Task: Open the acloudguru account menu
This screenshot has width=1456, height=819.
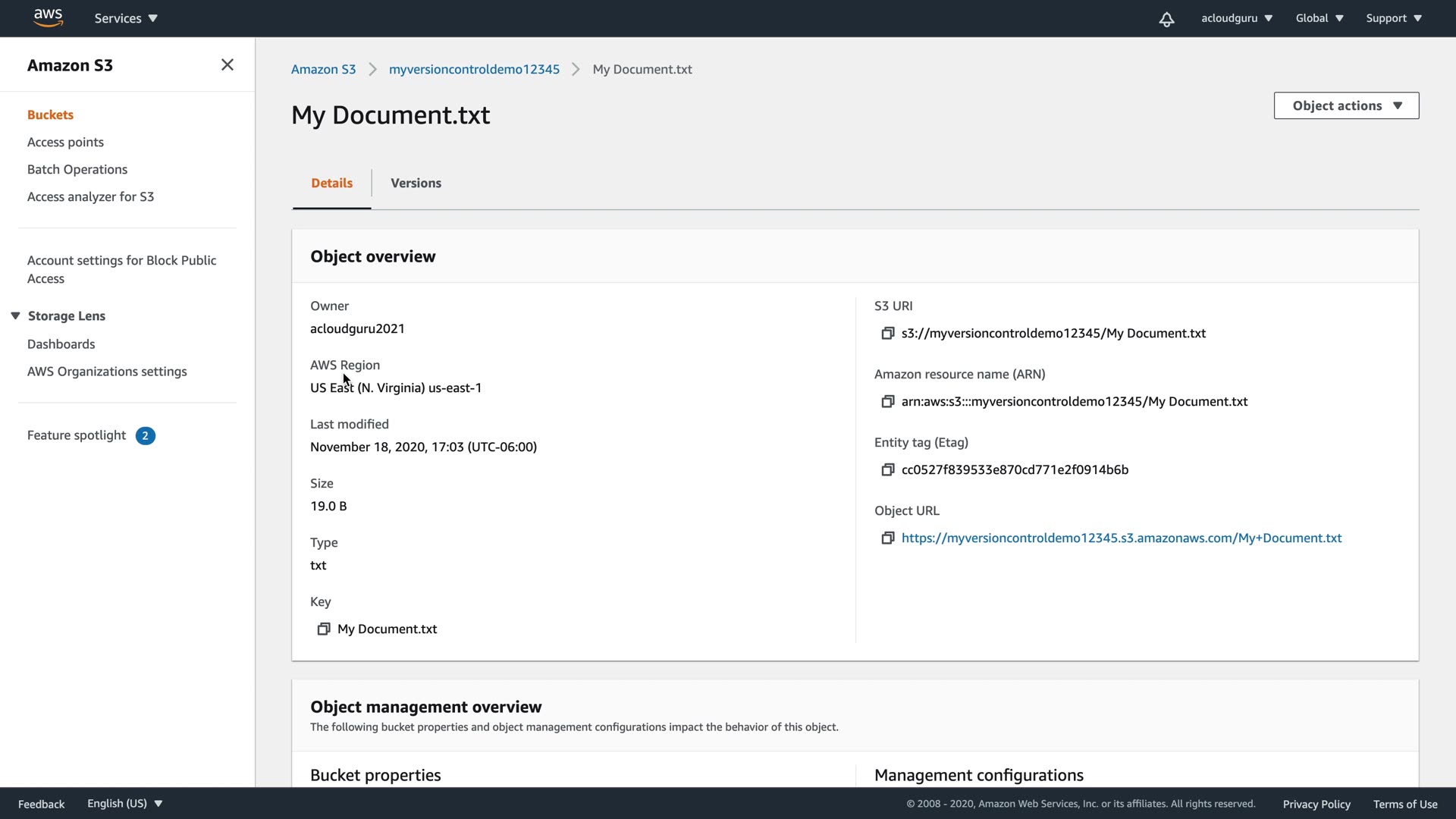Action: point(1236,18)
